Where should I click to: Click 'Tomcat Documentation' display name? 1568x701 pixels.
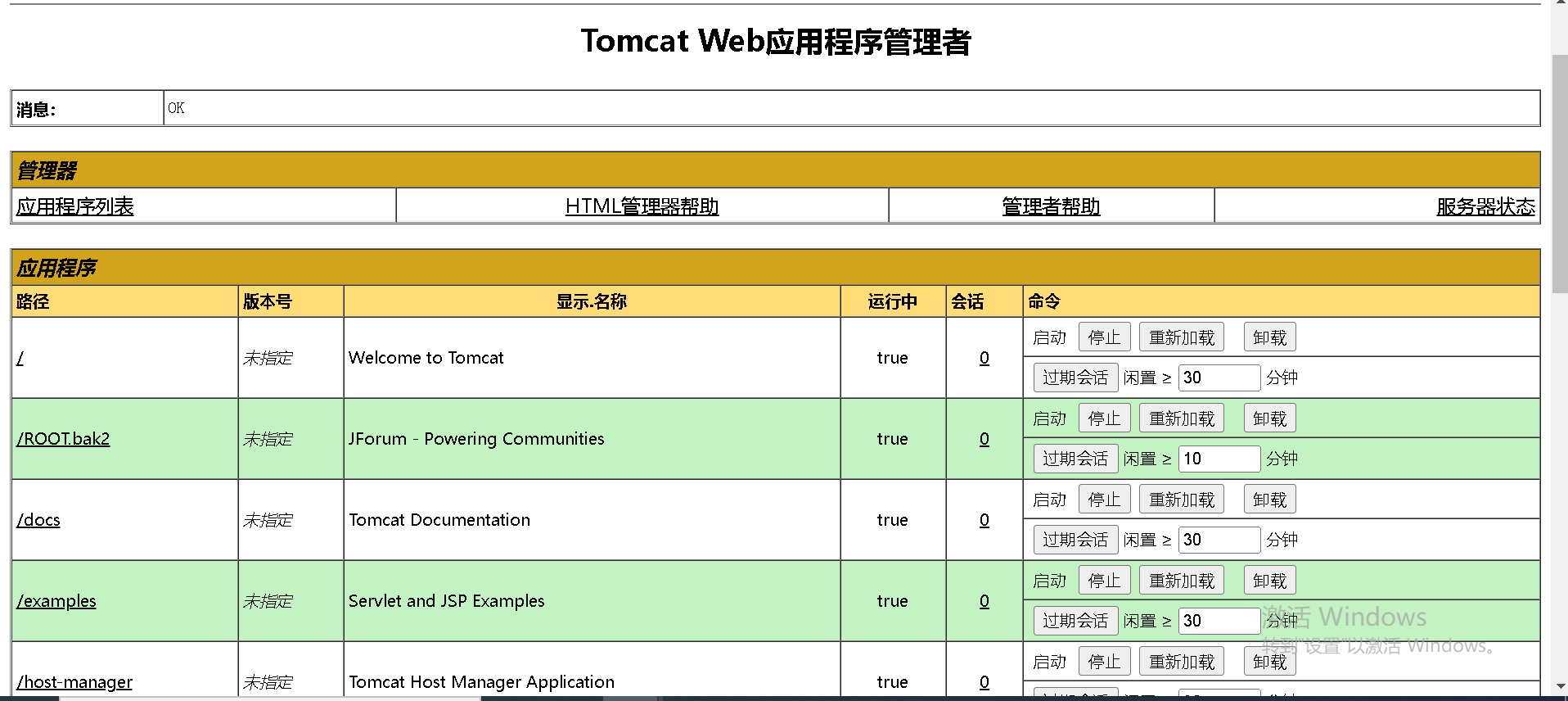pos(439,520)
